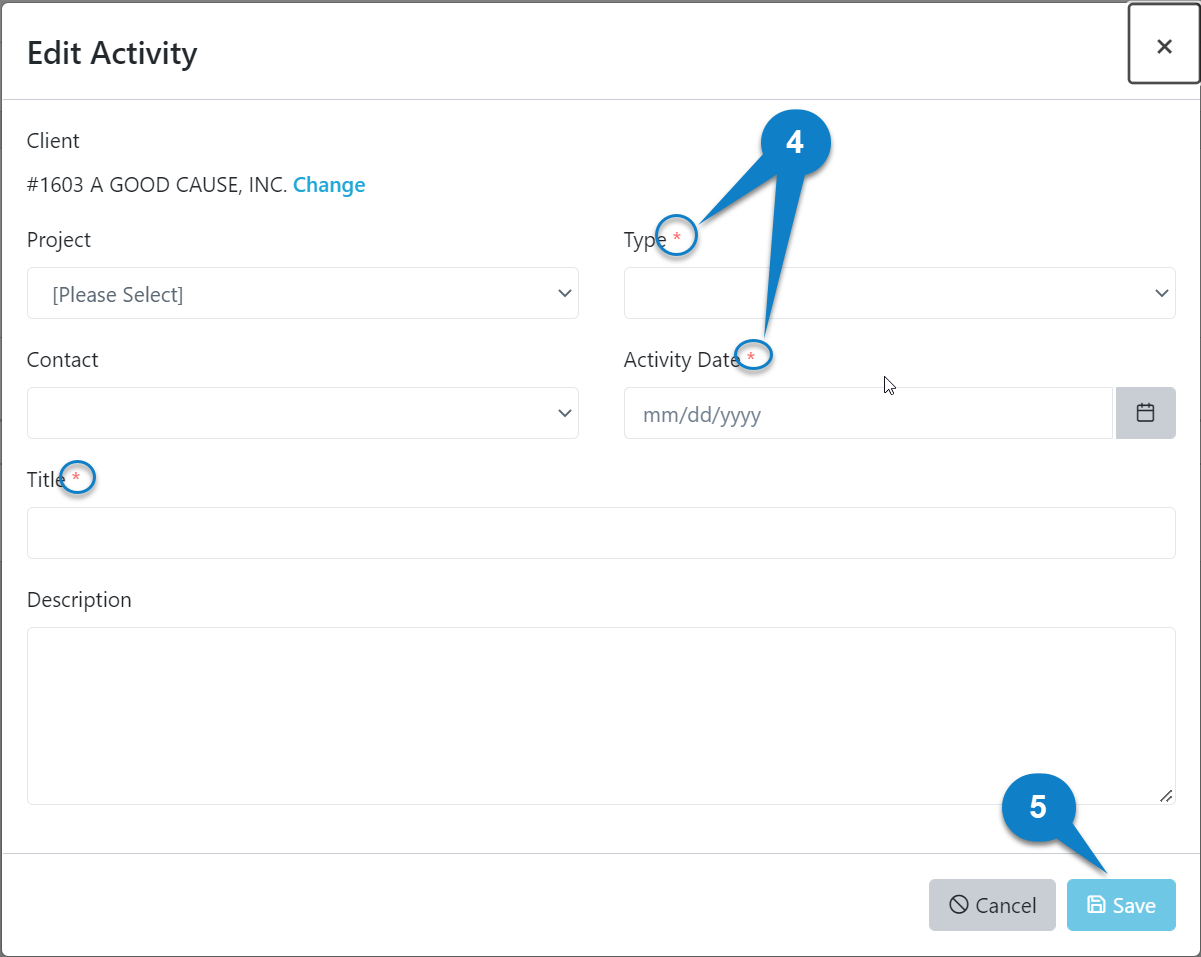Open the Contact dropdown
The width and height of the screenshot is (1201, 957).
tap(302, 412)
